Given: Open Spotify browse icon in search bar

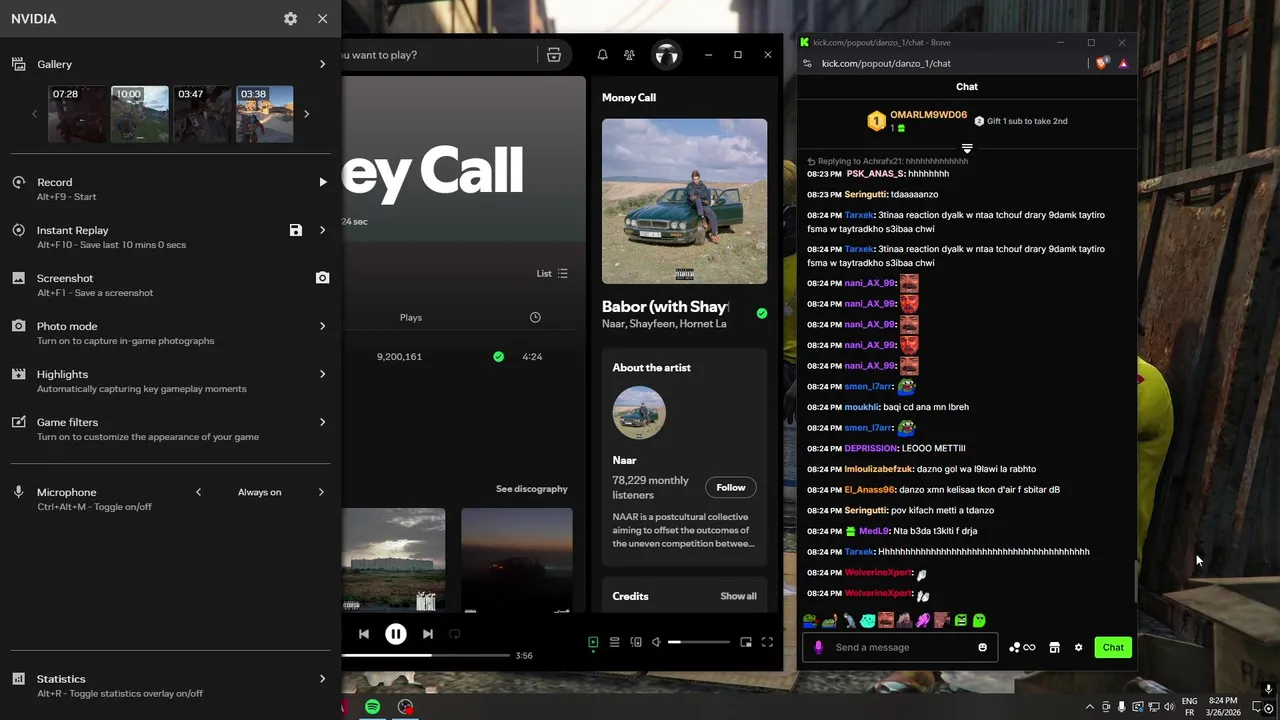Looking at the screenshot, I should 554,55.
